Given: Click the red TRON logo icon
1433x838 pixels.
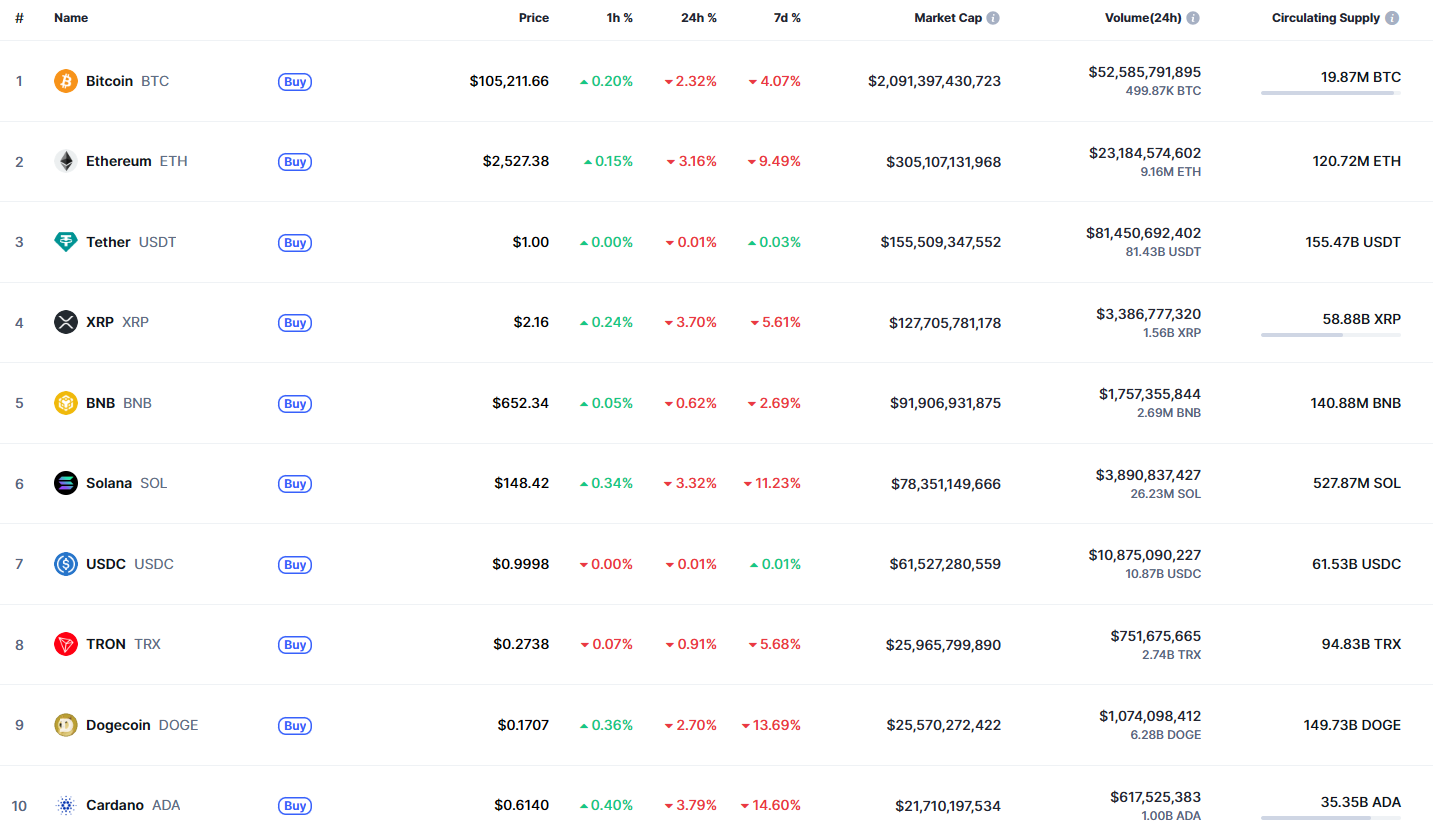Looking at the screenshot, I should click(66, 644).
